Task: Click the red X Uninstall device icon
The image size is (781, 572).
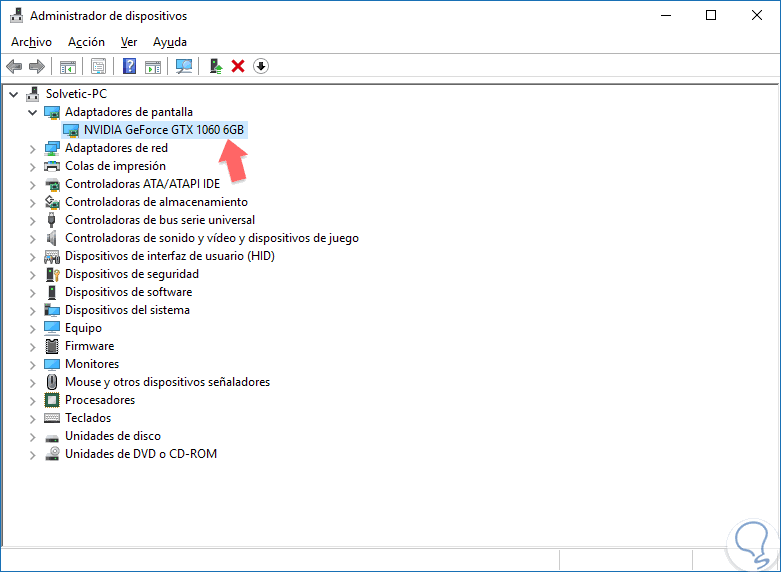Action: click(x=238, y=66)
